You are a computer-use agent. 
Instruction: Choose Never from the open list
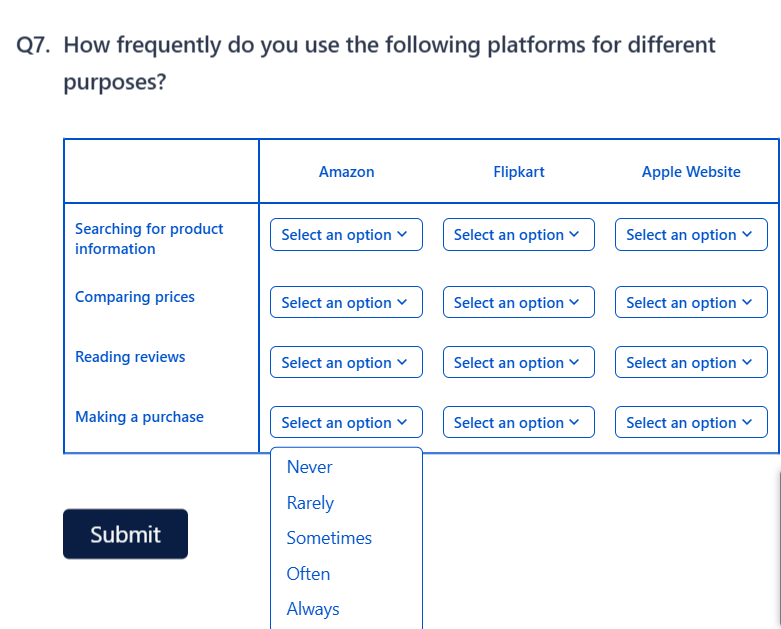[310, 467]
